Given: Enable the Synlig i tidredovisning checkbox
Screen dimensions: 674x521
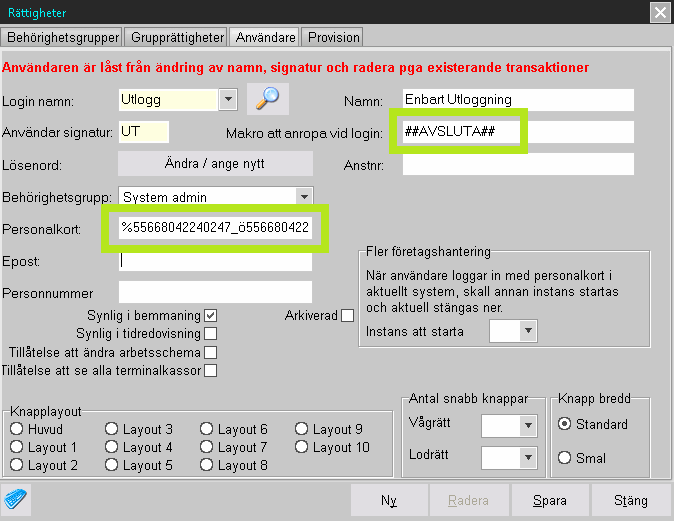Looking at the screenshot, I should [x=211, y=333].
